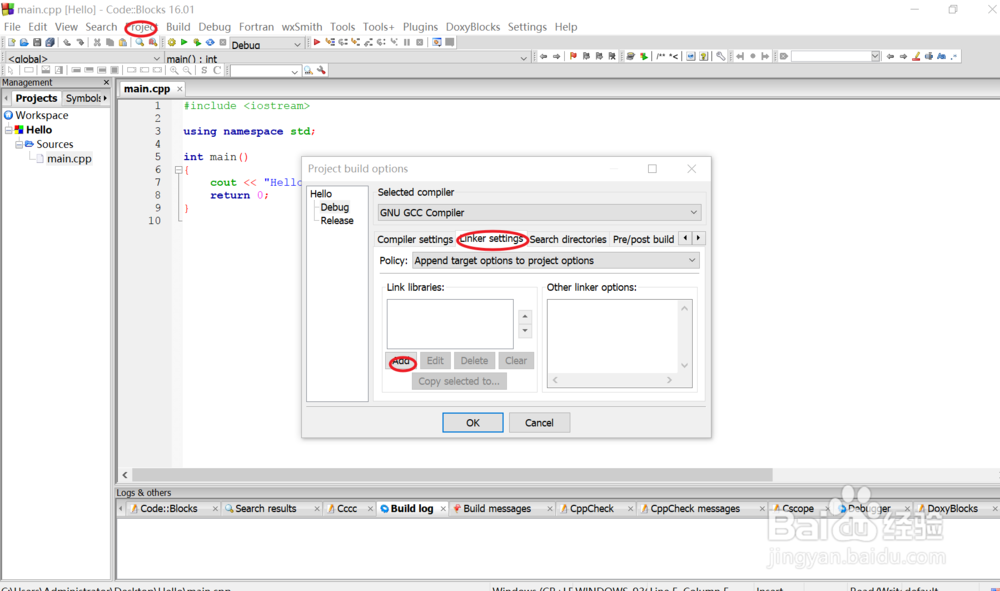Viewport: 1000px width, 591px height.
Task: Select main.cpp in the project tree
Action: click(69, 159)
